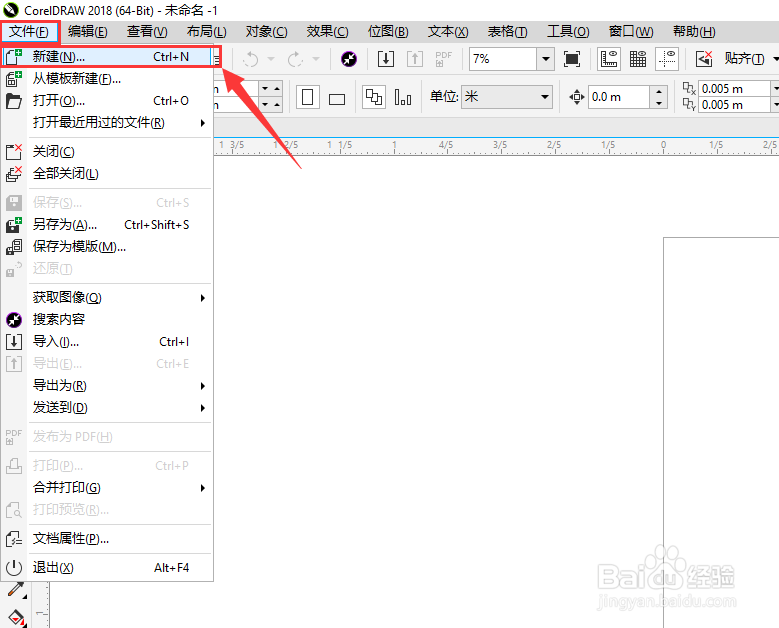
Task: Choose 搜索内容 menu entry
Action: click(x=108, y=319)
